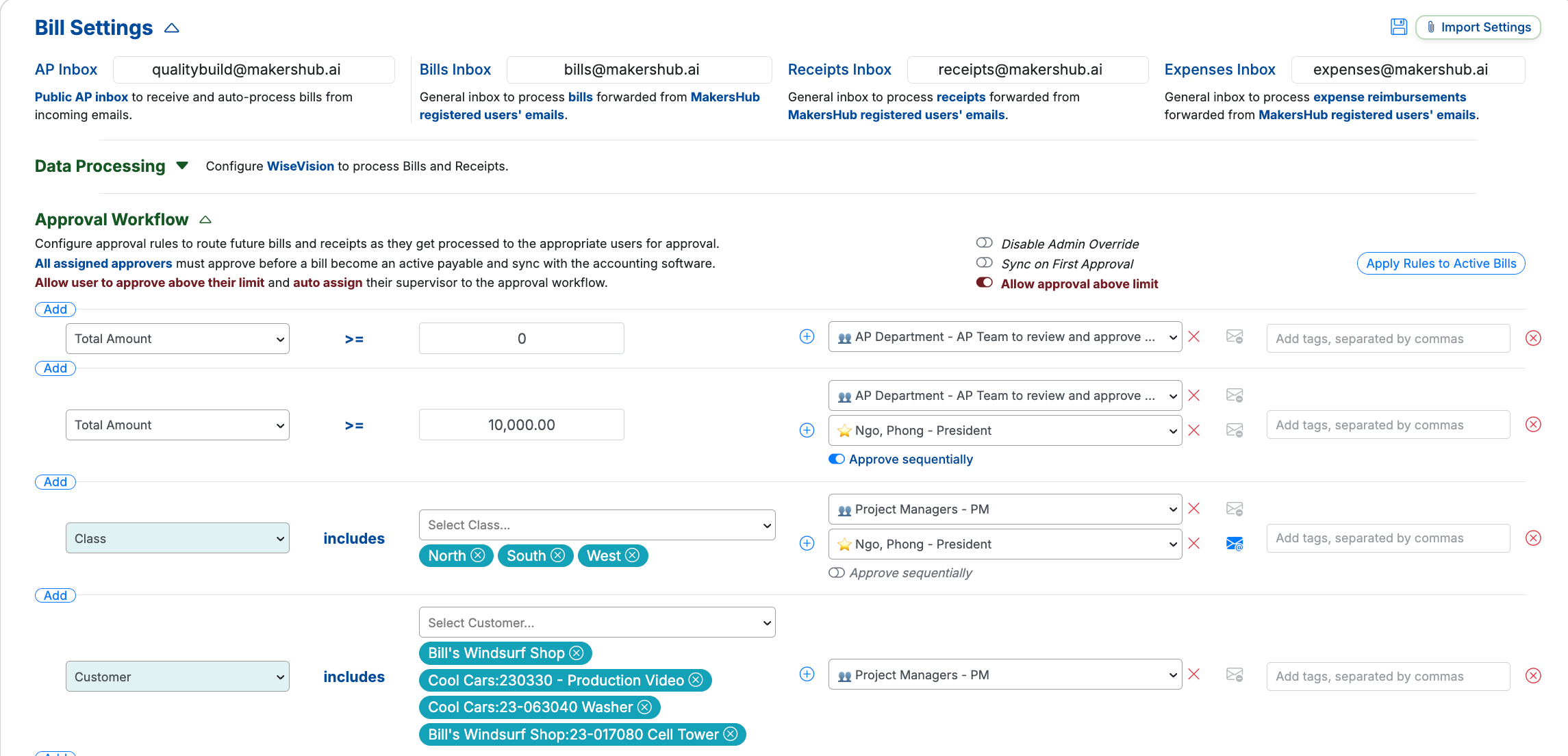Click the envelope icon beside Project Managers customer rule
The image size is (1568, 756).
click(1235, 675)
